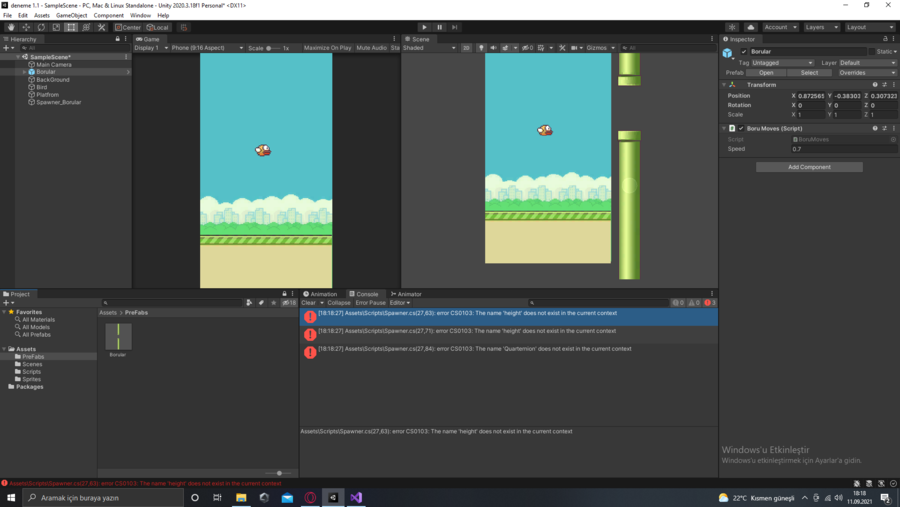Toggle Collapse in the Console

[339, 303]
